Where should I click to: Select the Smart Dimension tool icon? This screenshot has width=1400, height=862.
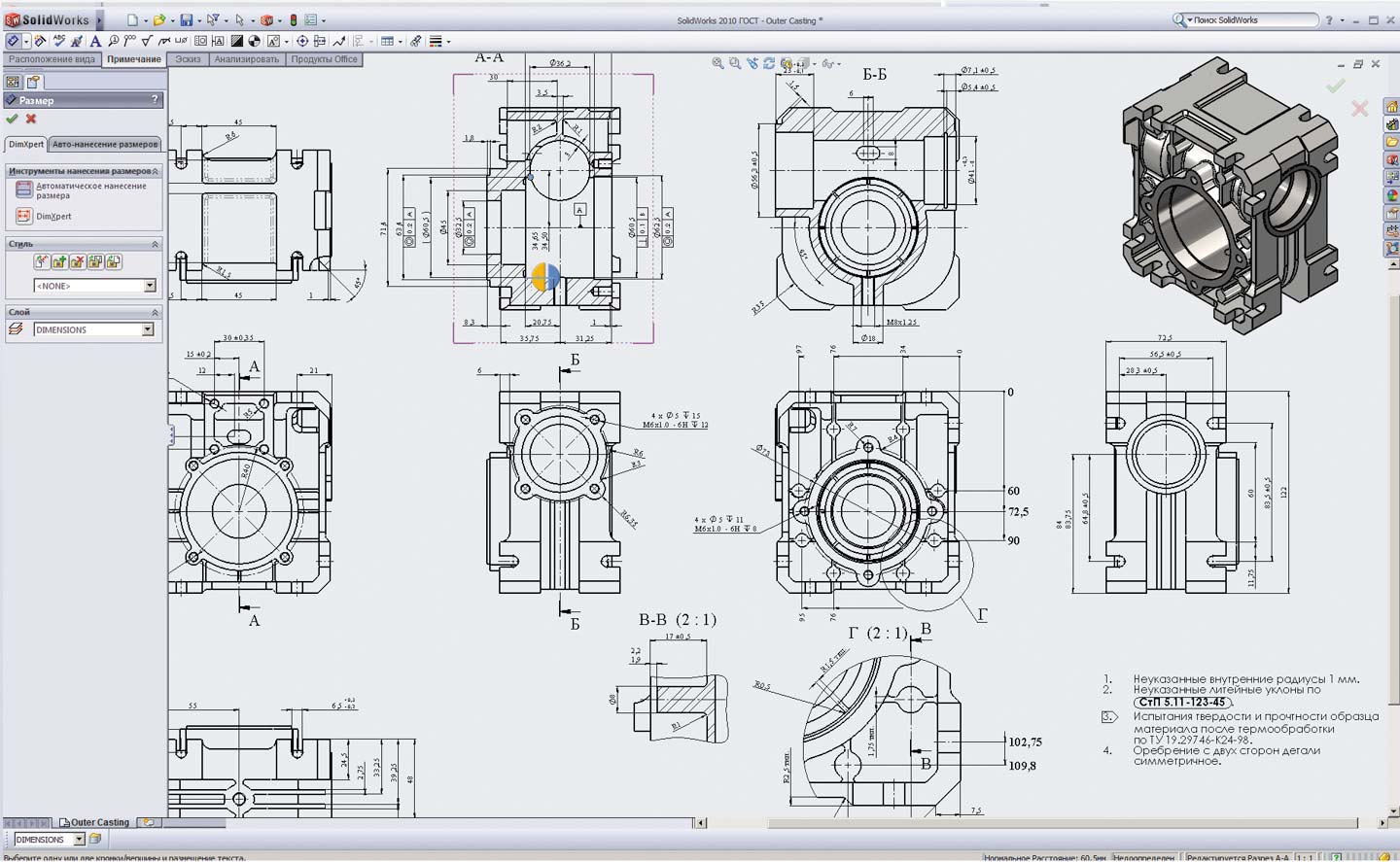13,41
